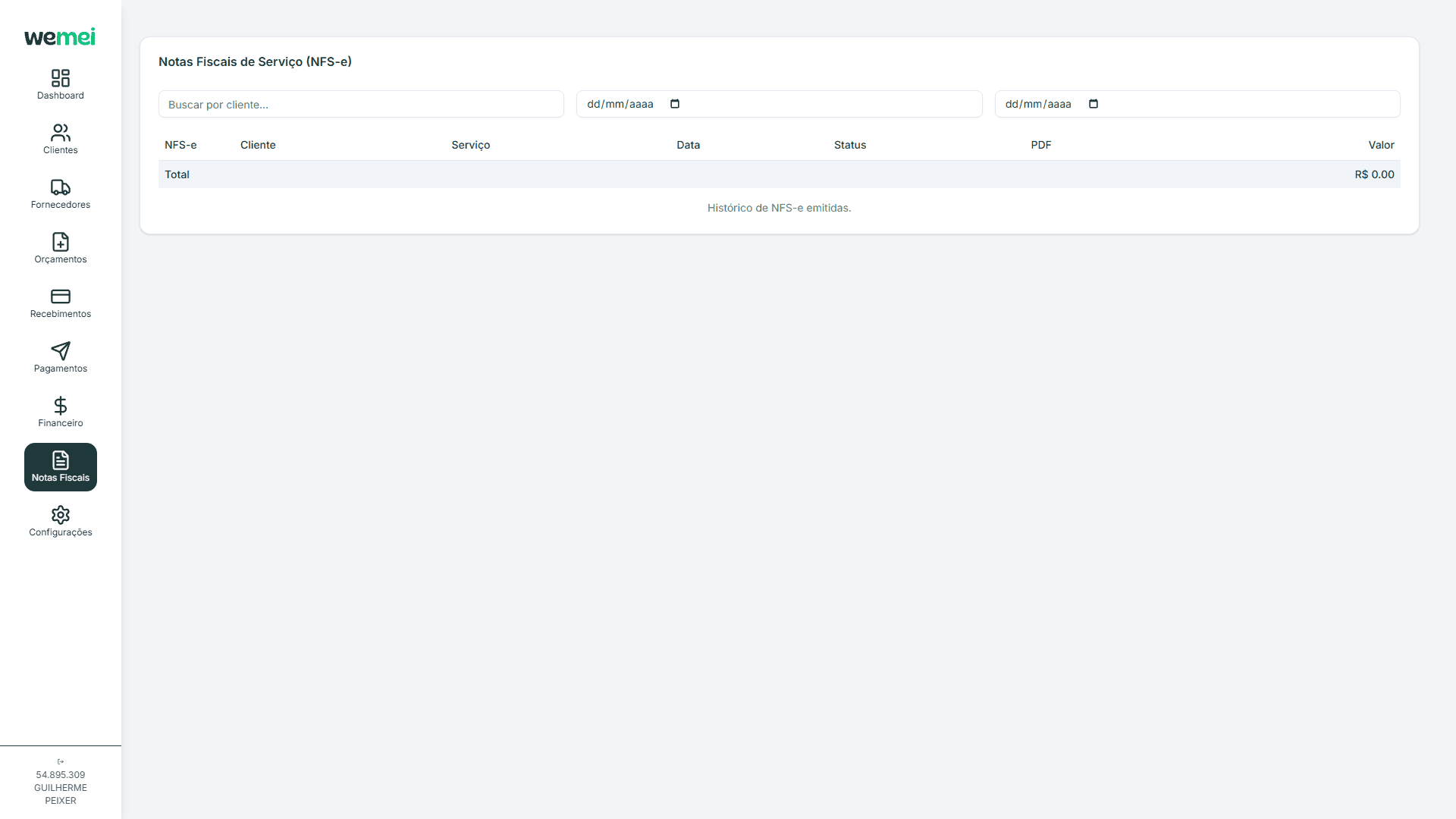Click the Cliente column header
Image resolution: width=1456 pixels, height=819 pixels.
pyautogui.click(x=258, y=145)
